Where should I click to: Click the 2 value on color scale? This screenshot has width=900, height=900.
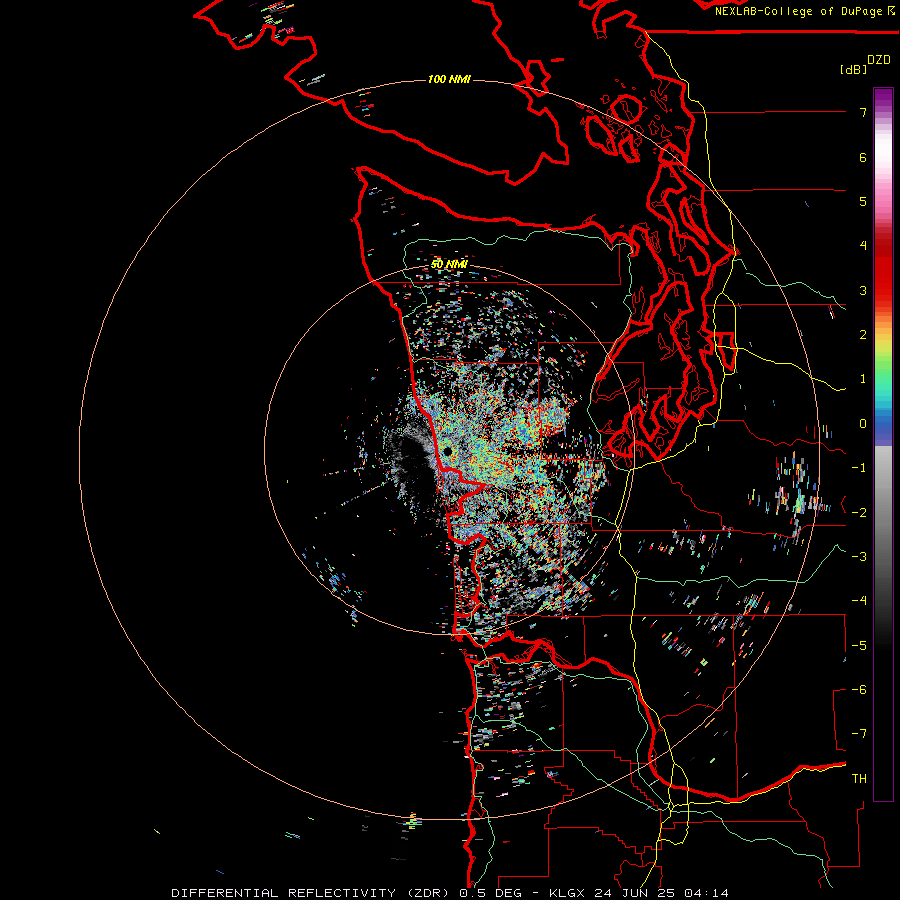(x=863, y=335)
